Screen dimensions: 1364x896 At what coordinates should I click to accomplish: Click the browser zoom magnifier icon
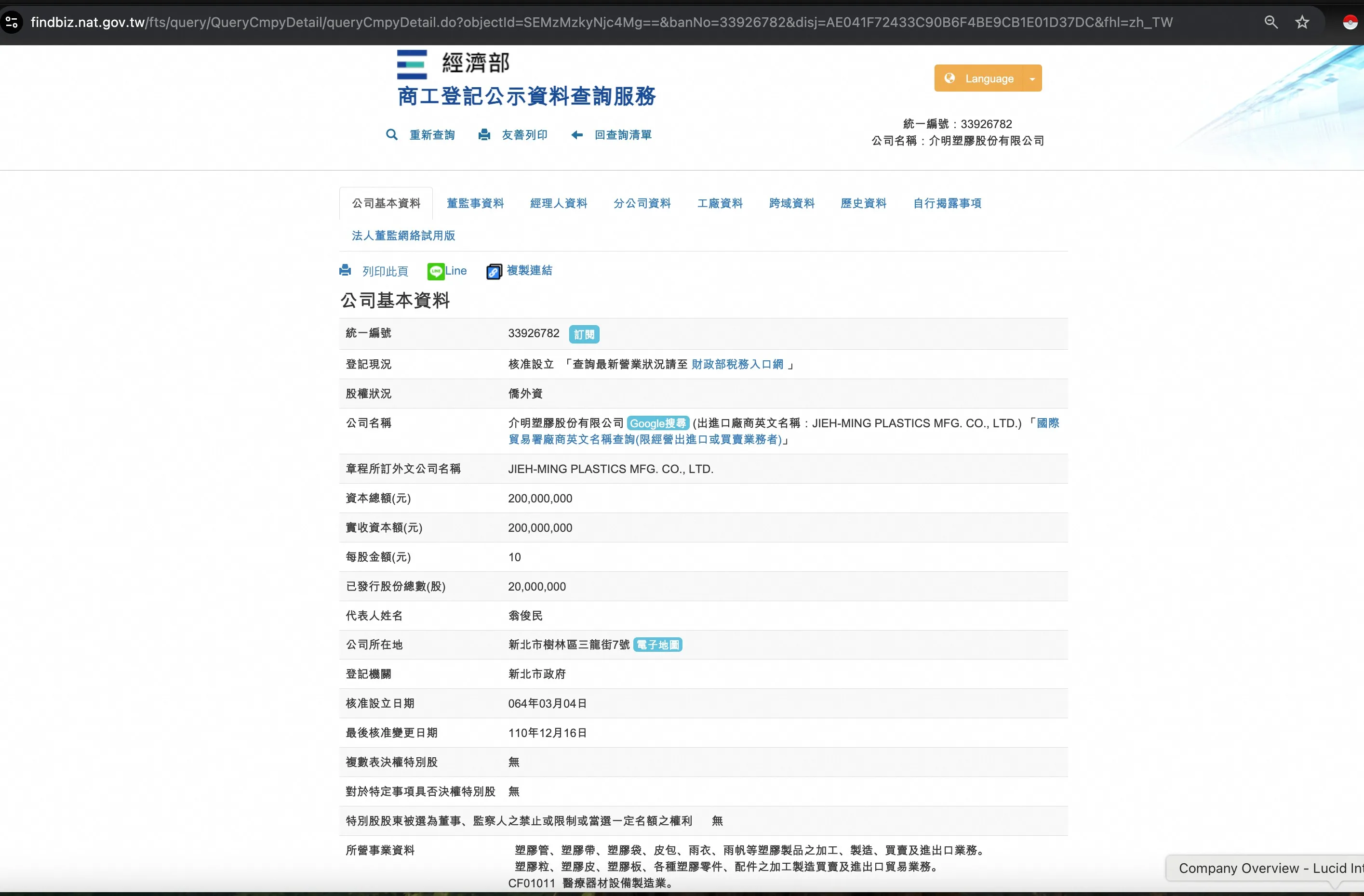(1270, 22)
